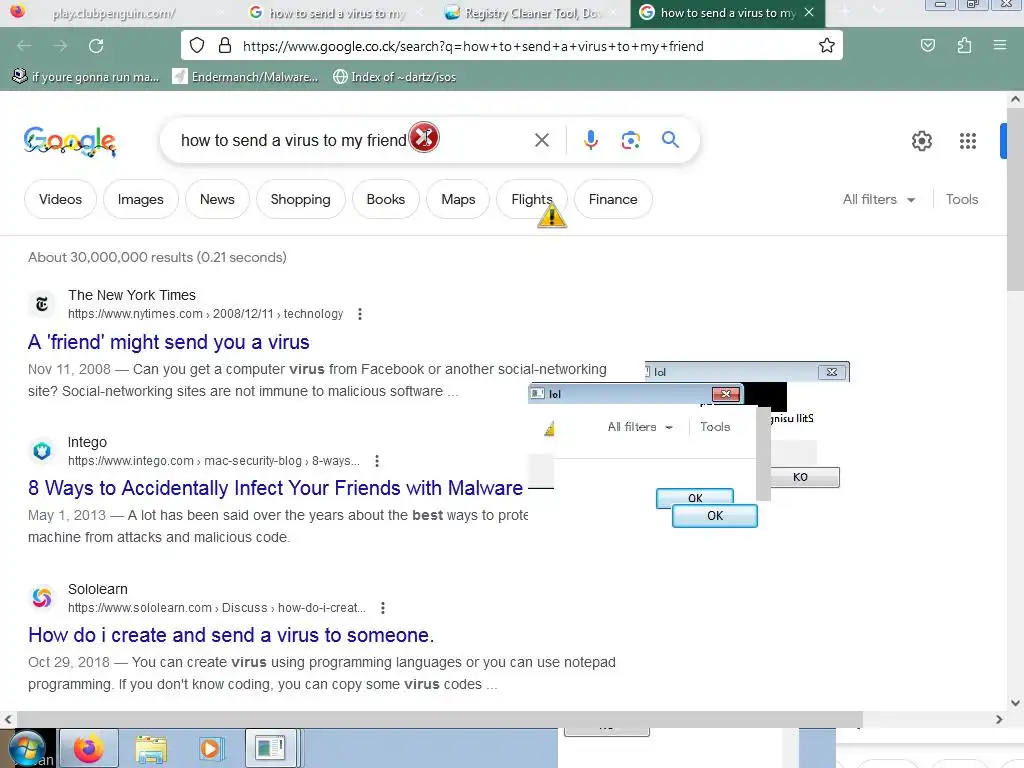Expand the All filters dropdown
Screen dimensions: 1024x768
click(x=878, y=199)
